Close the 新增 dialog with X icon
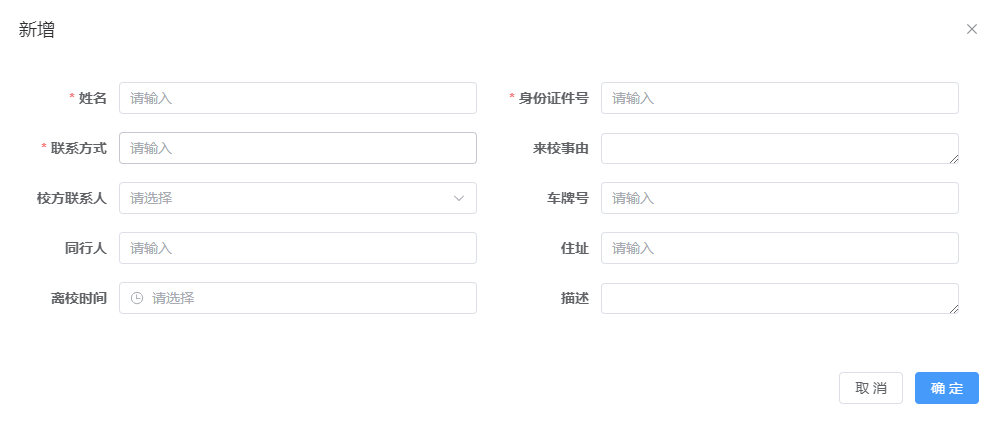The height and width of the screenshot is (422, 997). click(x=971, y=29)
